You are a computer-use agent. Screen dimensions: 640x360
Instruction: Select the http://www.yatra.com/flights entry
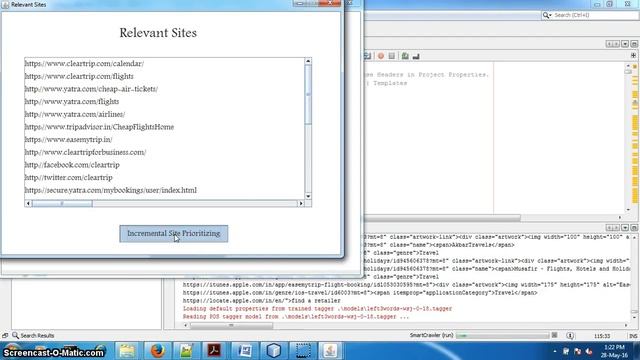[x=72, y=102]
